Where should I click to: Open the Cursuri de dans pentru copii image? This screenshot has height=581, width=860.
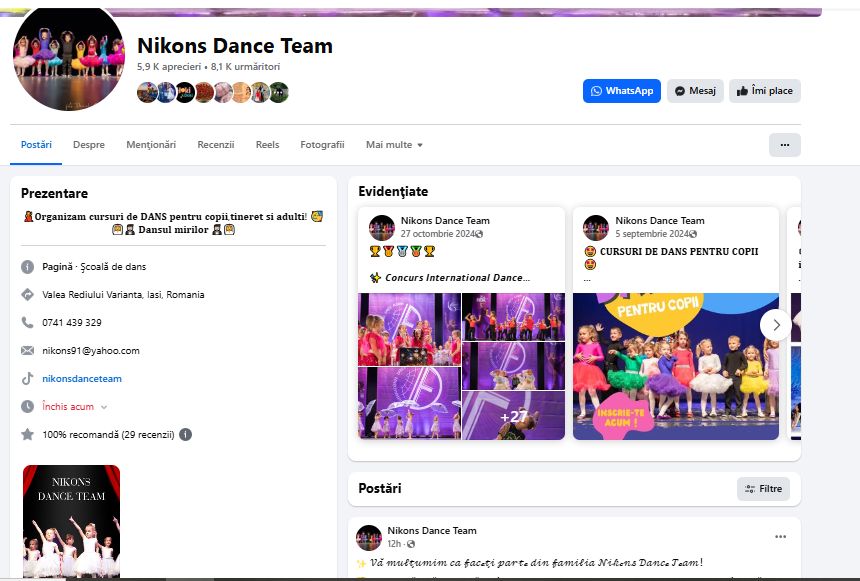(676, 366)
